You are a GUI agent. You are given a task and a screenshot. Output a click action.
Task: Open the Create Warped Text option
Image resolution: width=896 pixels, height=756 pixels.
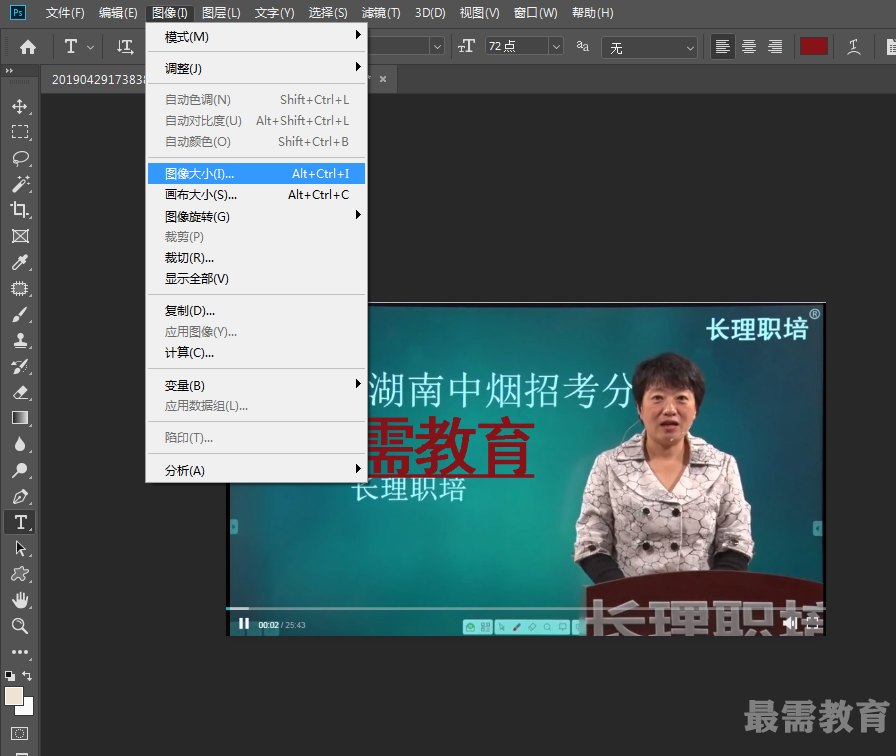[854, 47]
